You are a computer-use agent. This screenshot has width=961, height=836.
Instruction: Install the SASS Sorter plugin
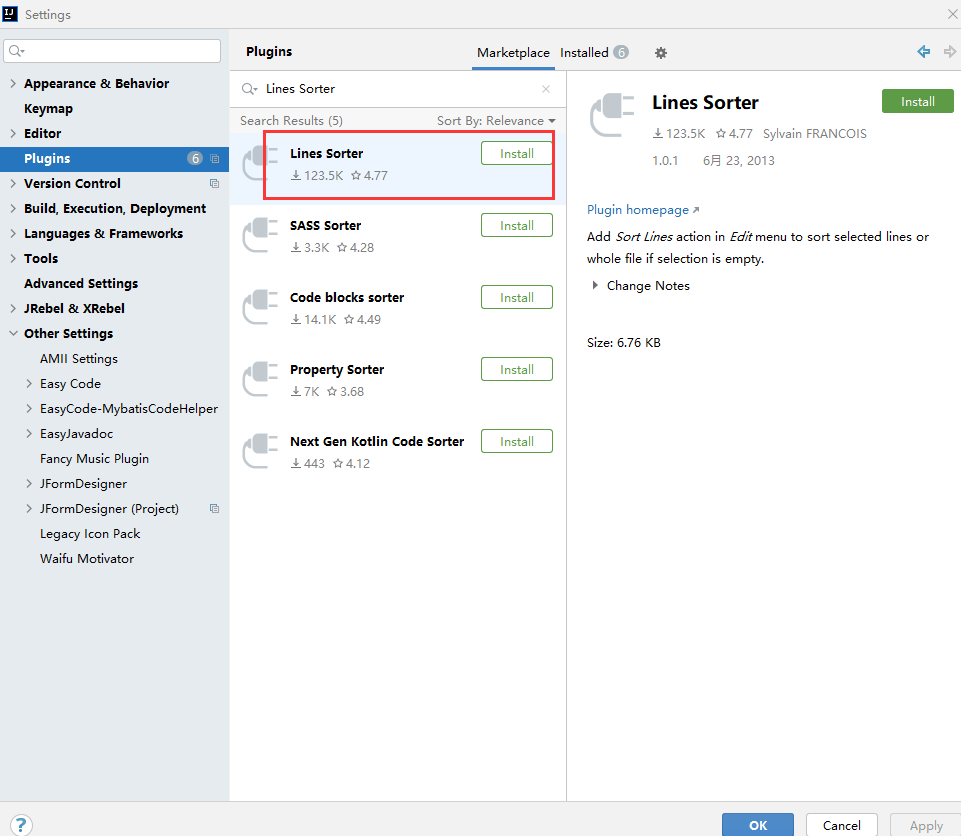(x=517, y=226)
